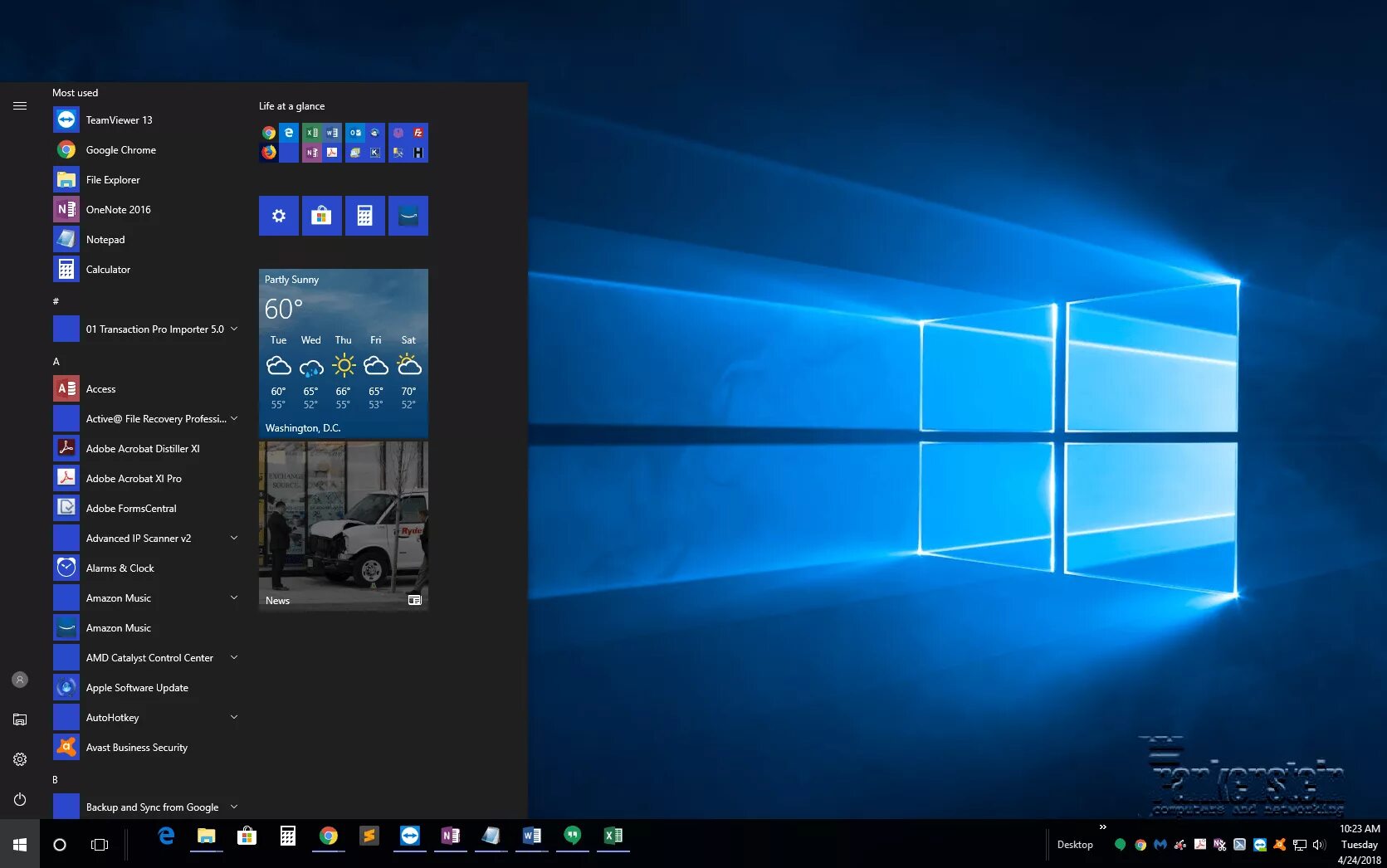Screen dimensions: 1387x868
Task: Open the Calculator tile
Action: (365, 216)
